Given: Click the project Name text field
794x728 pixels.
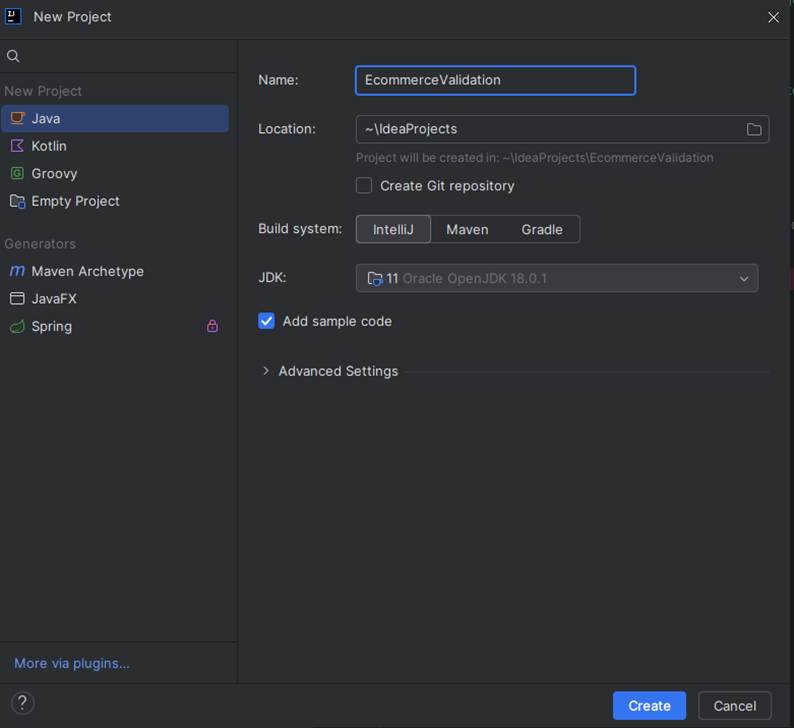Looking at the screenshot, I should click(x=495, y=80).
